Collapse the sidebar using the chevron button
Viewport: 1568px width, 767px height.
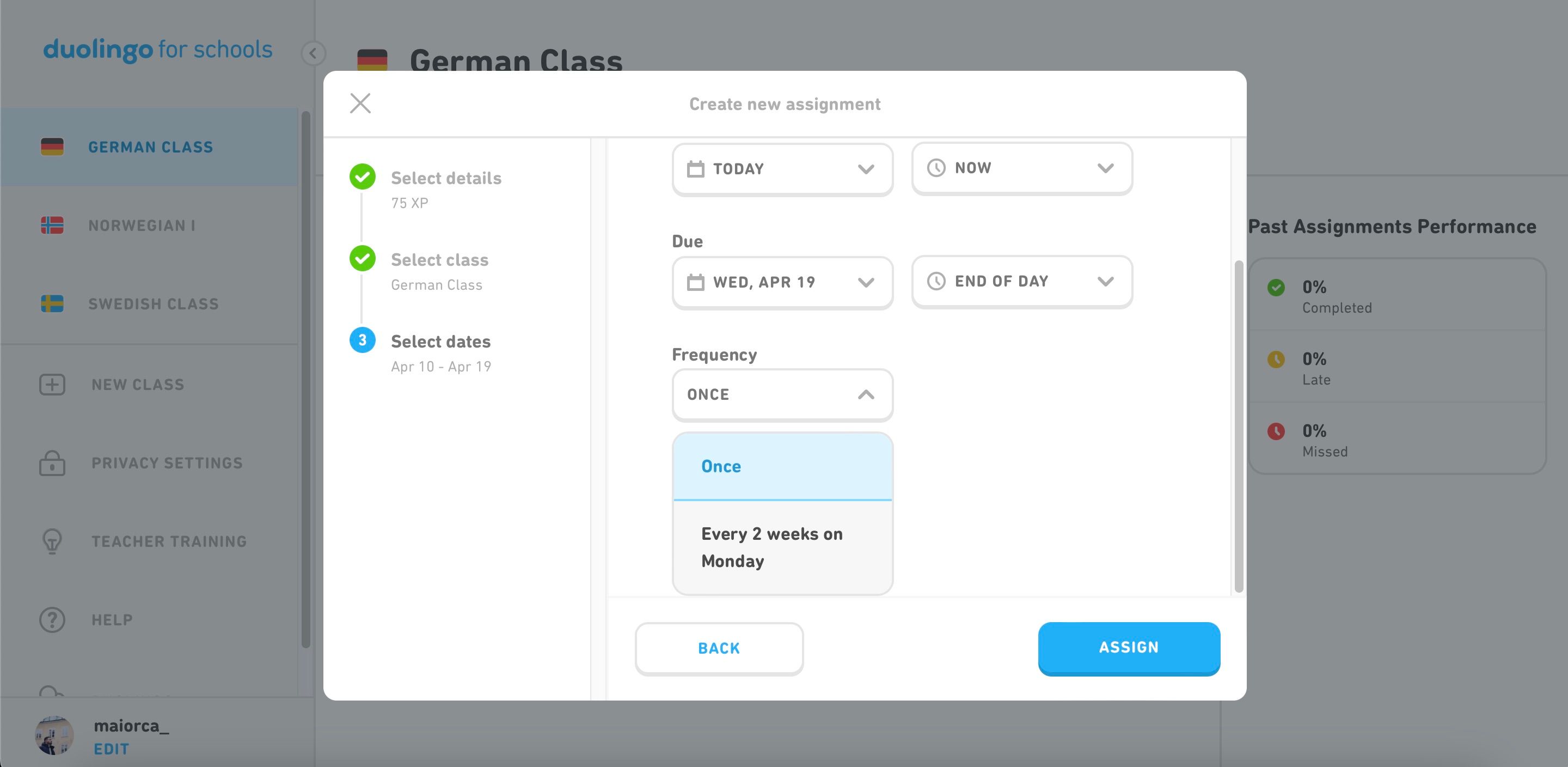(313, 53)
